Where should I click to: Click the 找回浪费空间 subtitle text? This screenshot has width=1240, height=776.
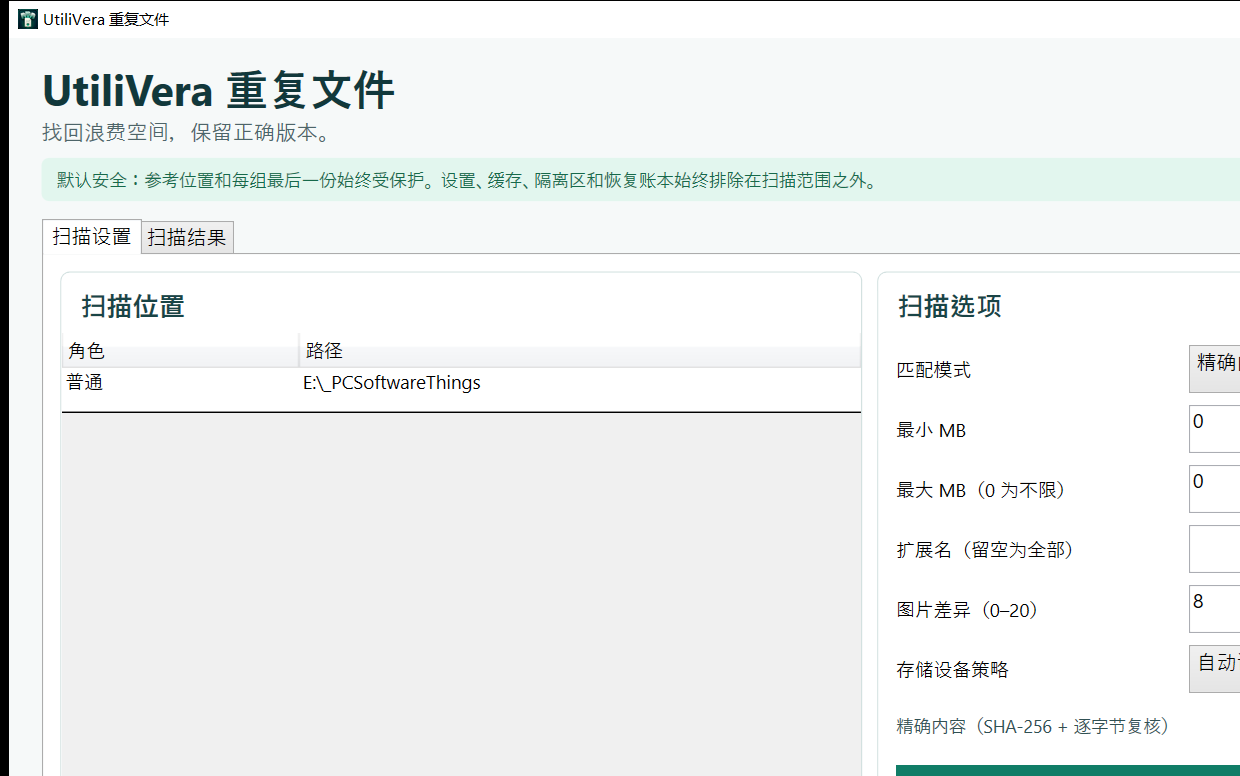186,133
